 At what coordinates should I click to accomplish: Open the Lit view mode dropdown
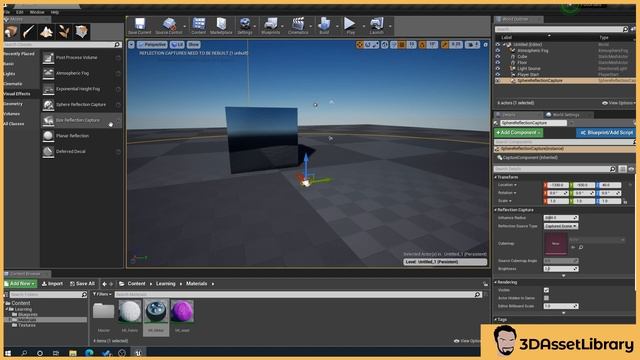coord(177,44)
